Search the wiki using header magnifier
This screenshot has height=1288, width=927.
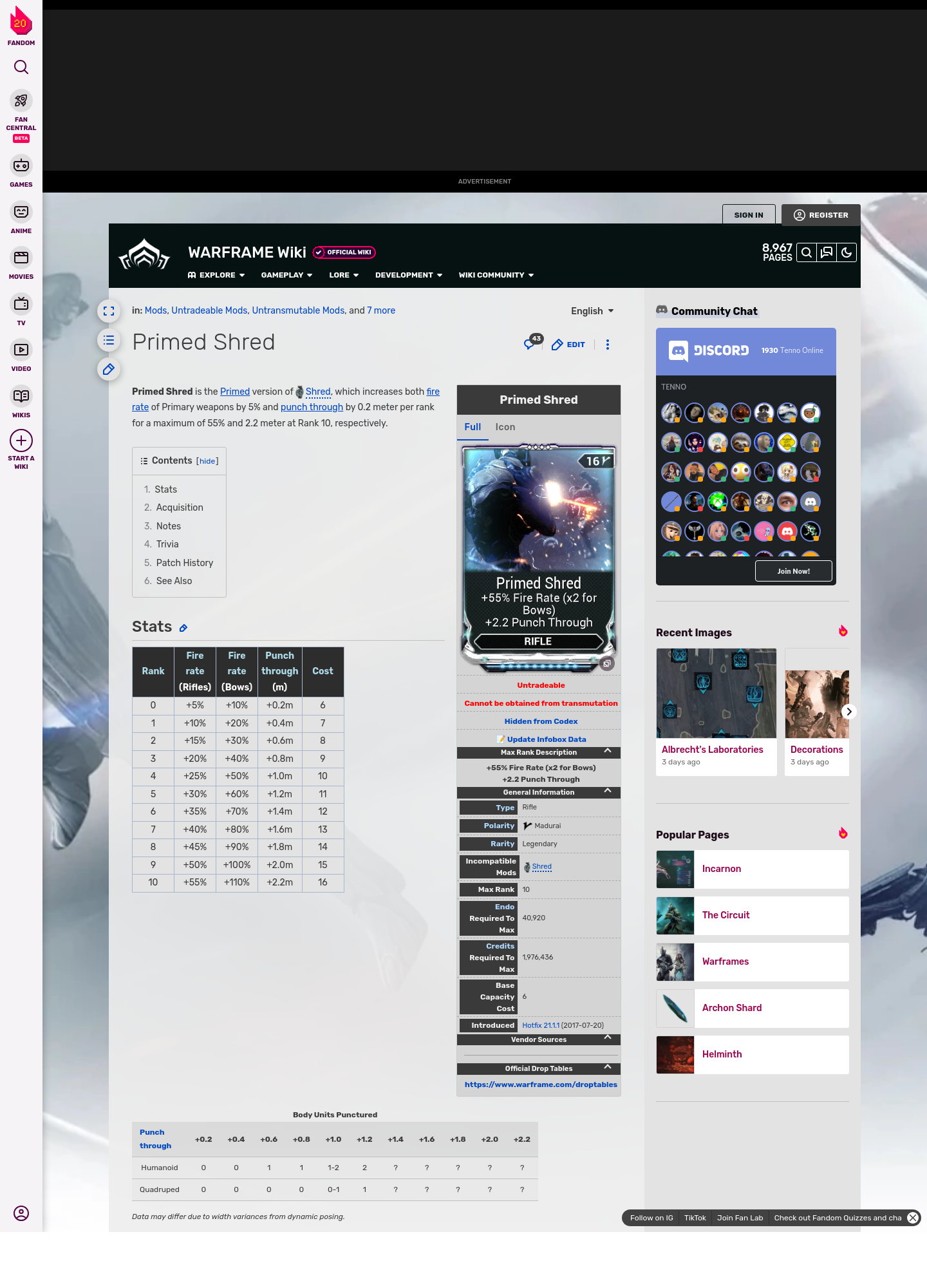pyautogui.click(x=807, y=252)
